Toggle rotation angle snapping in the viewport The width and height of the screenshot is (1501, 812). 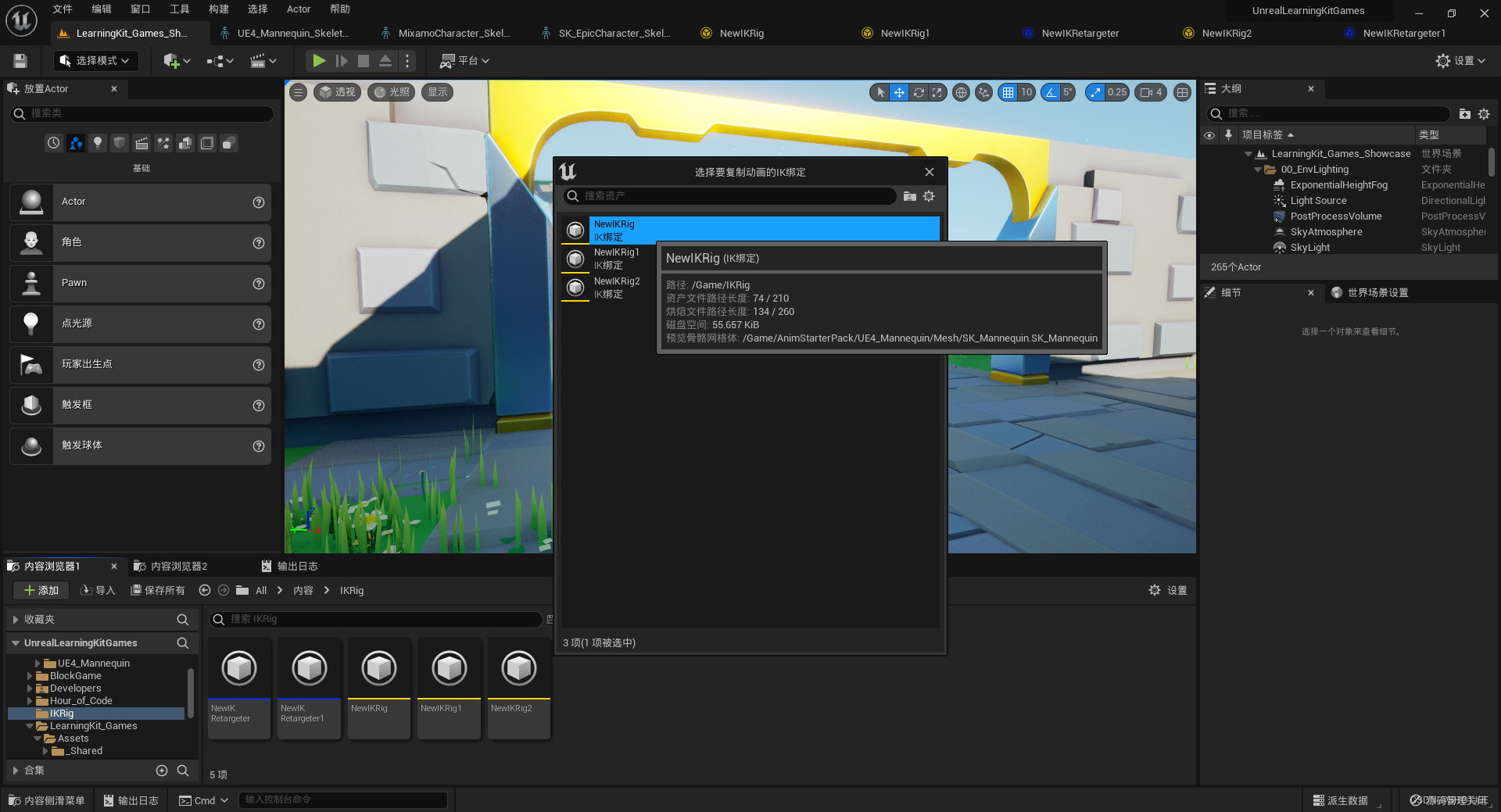(x=1051, y=92)
